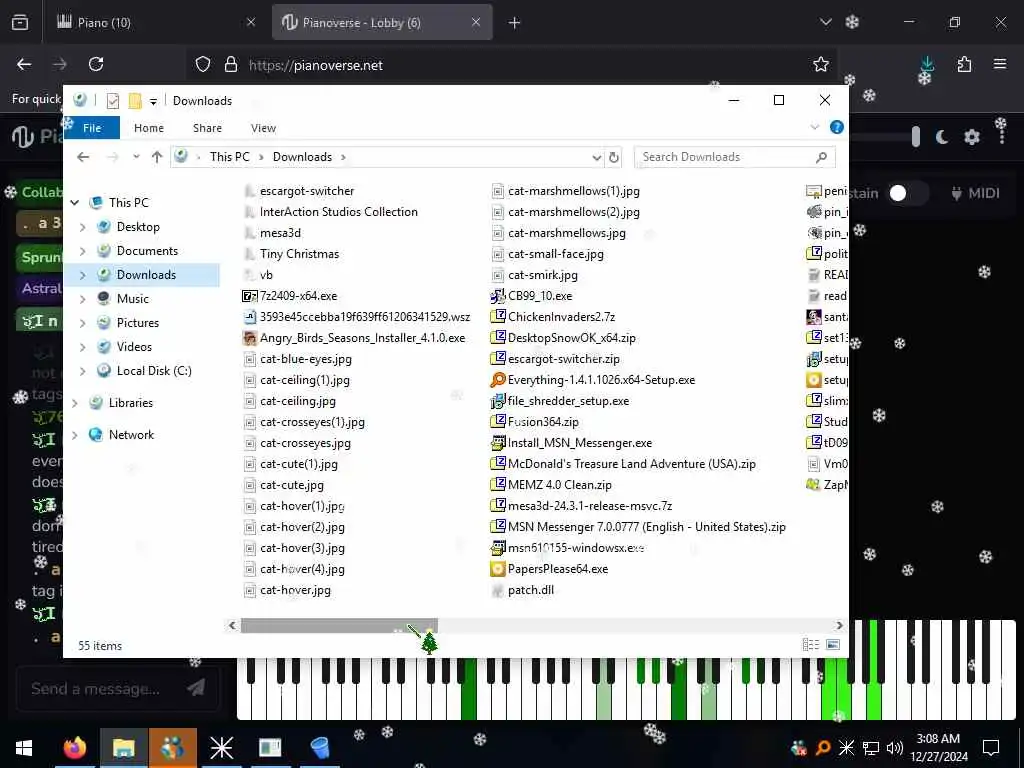Go up one folder level in Explorer
This screenshot has width=1024, height=768.
(157, 157)
